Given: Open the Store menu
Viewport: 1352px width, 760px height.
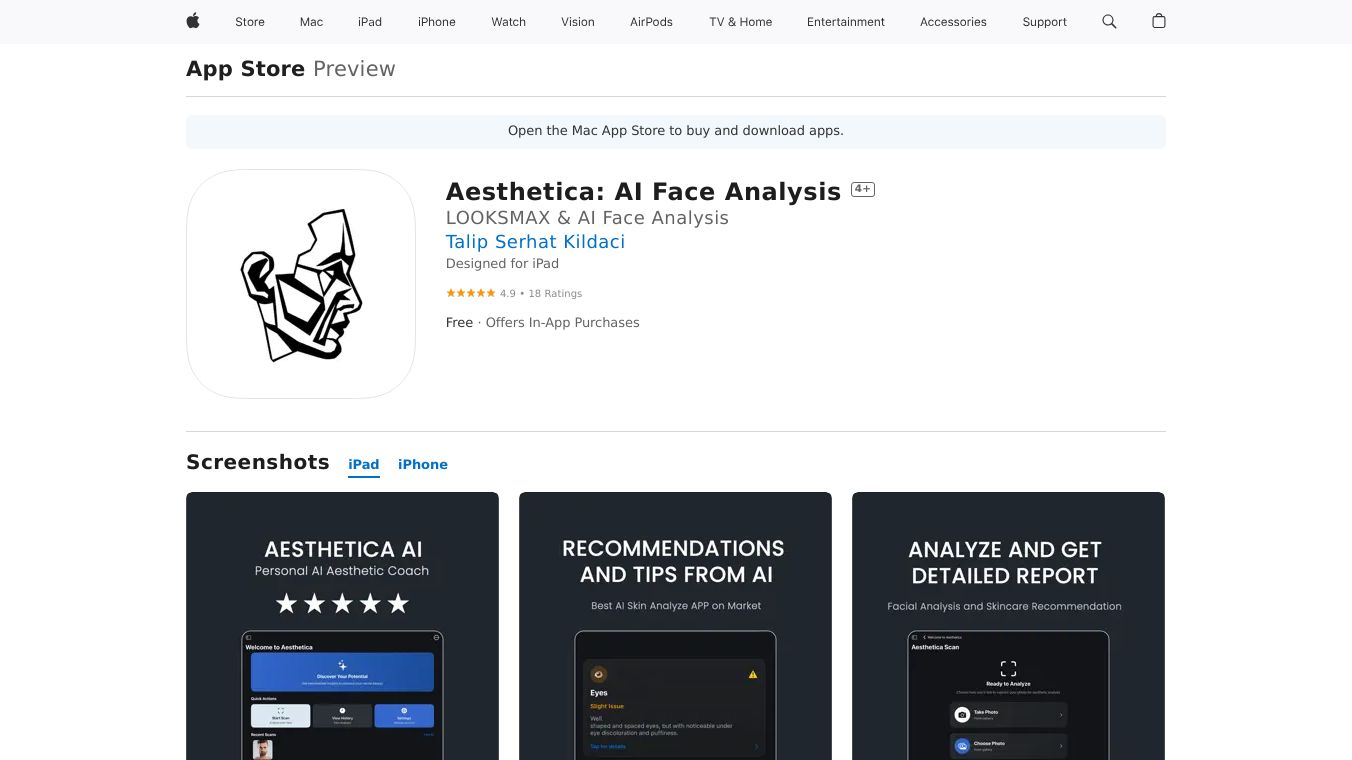Looking at the screenshot, I should pyautogui.click(x=250, y=22).
